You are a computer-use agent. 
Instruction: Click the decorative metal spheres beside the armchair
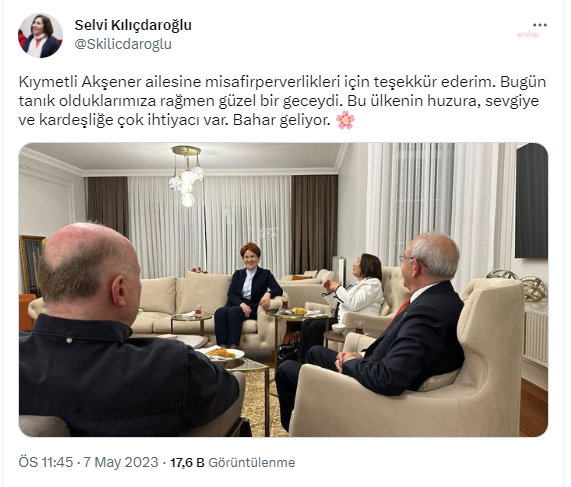[x=521, y=283]
